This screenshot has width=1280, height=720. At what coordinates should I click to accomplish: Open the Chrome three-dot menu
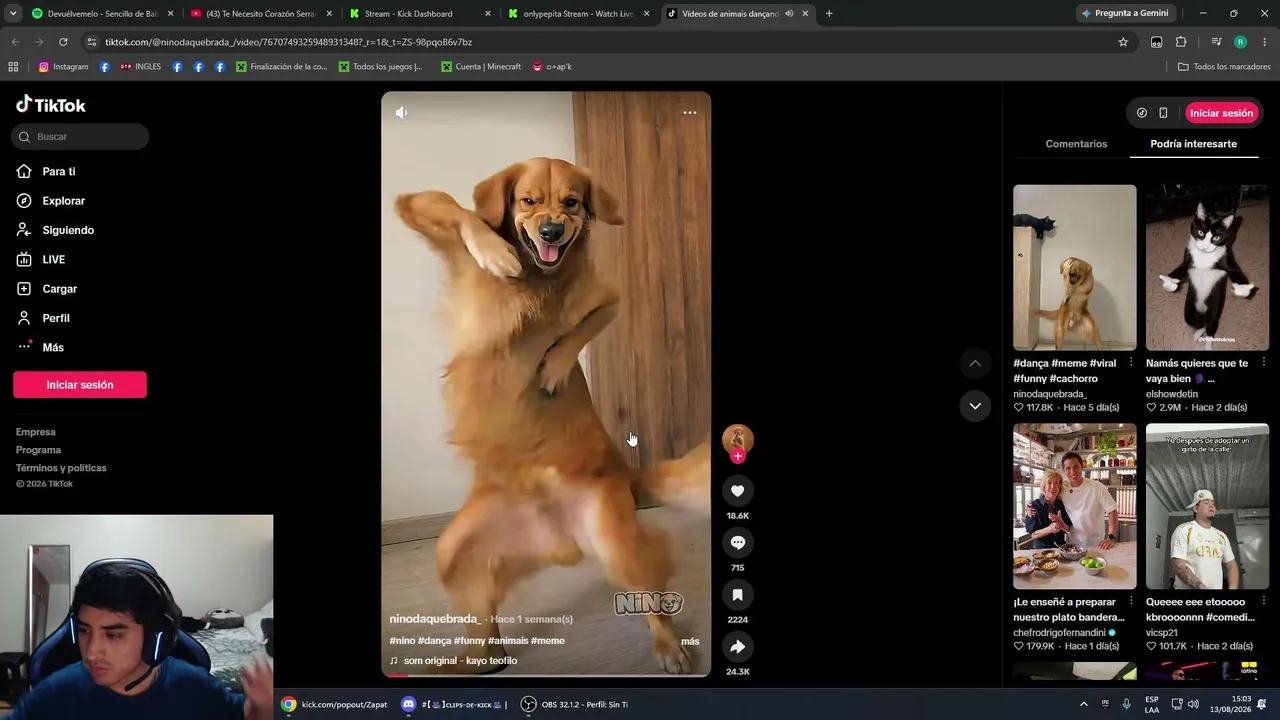1265,42
